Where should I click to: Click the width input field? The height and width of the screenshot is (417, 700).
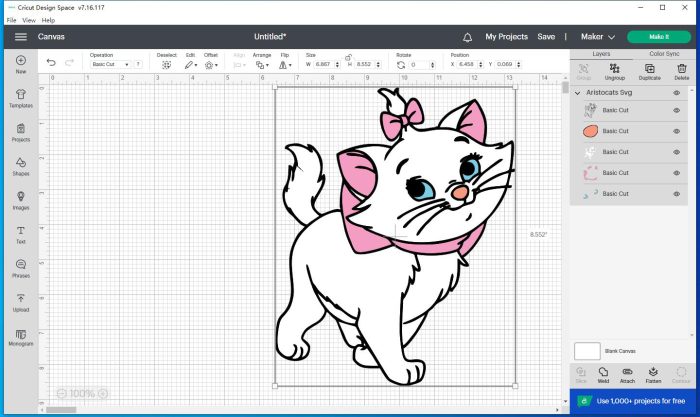click(324, 65)
